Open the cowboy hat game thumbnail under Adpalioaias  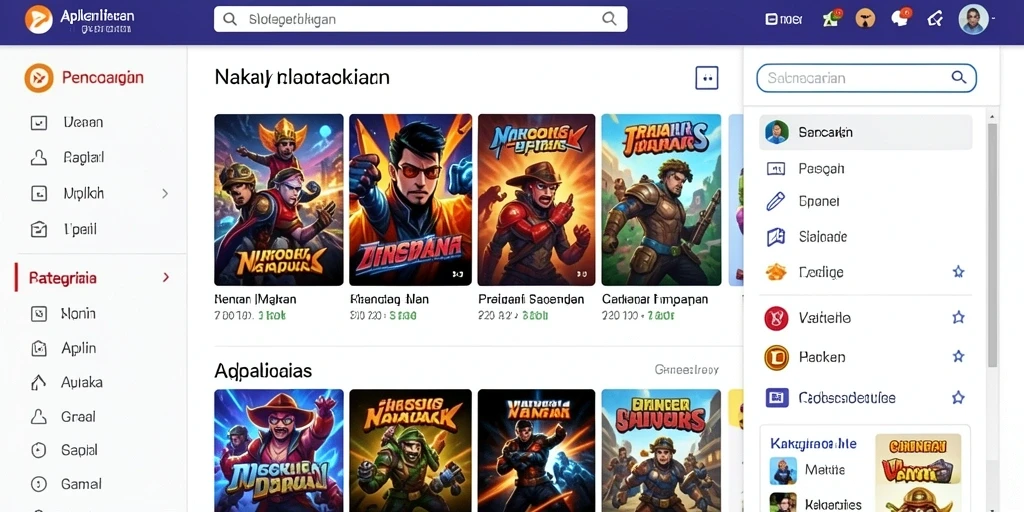tap(279, 451)
